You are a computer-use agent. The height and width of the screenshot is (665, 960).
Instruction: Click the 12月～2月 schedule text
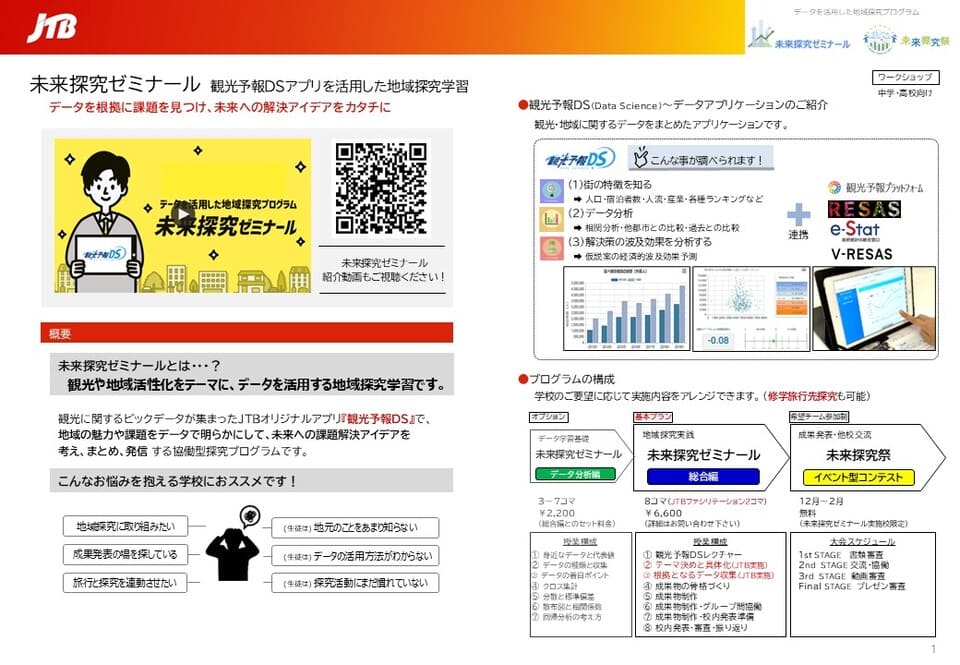point(821,501)
